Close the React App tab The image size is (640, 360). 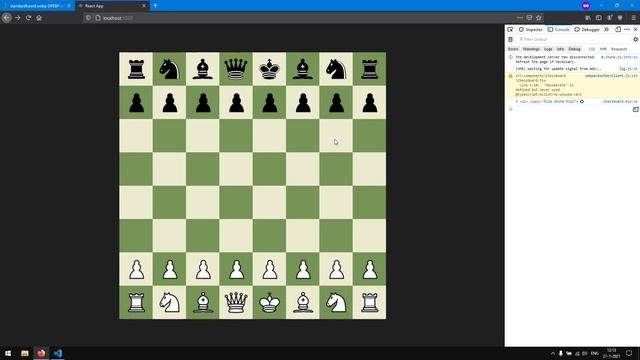144,6
